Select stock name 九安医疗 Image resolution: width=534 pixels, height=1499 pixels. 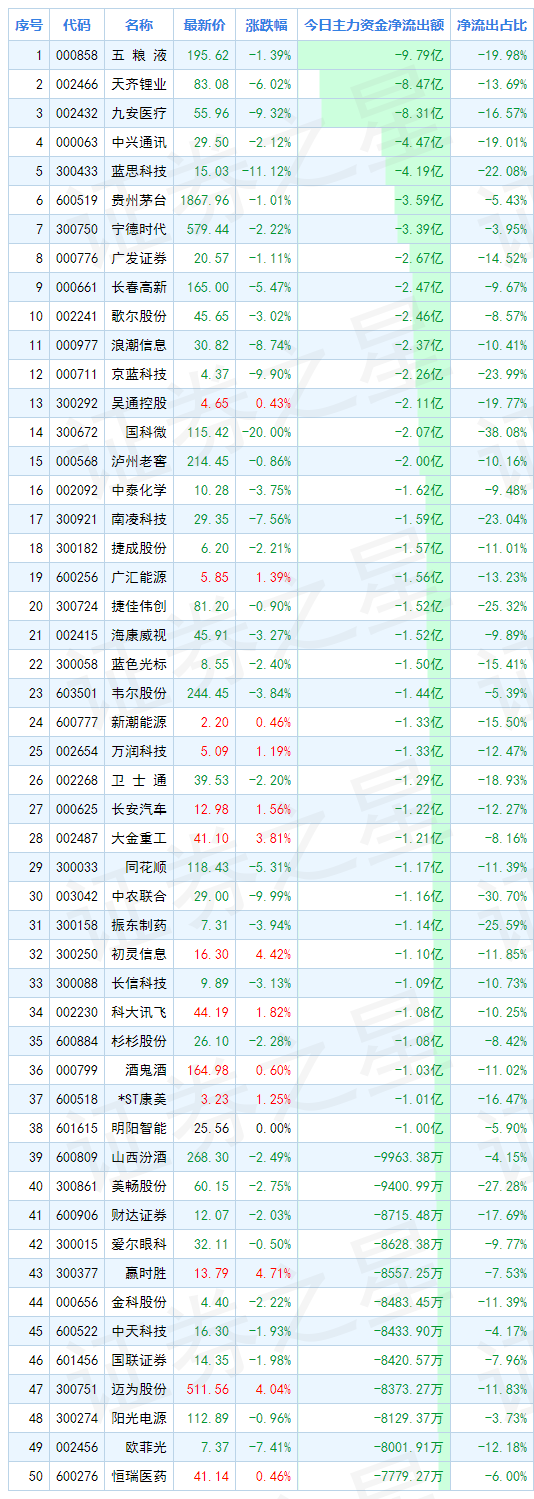coord(140,112)
